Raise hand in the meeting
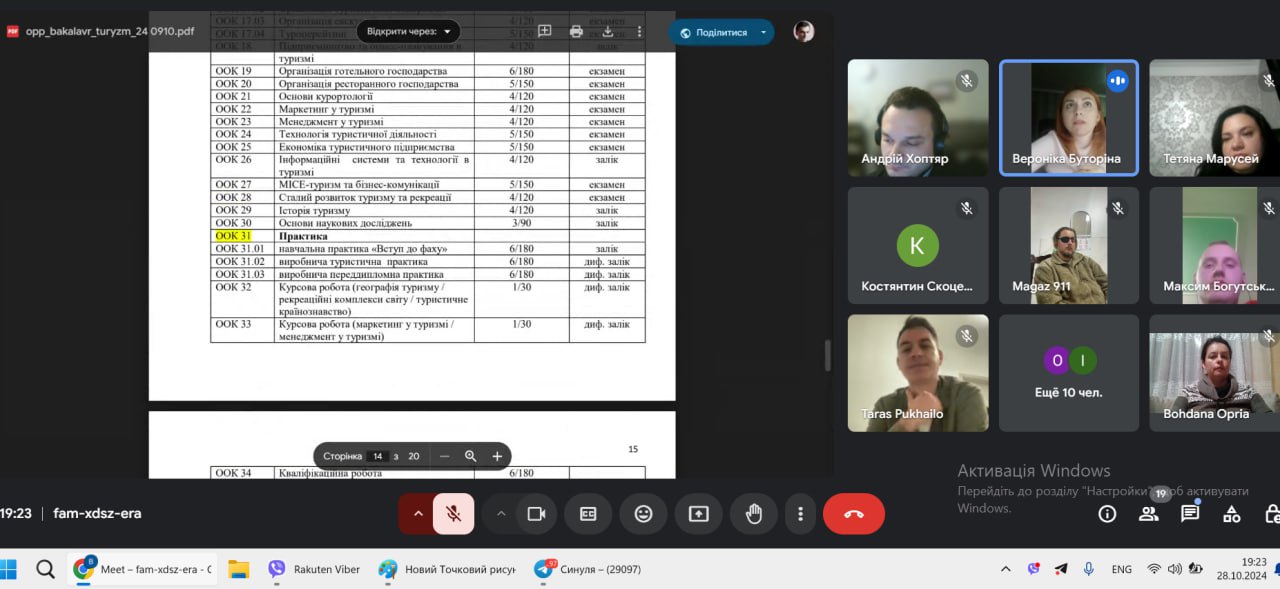This screenshot has width=1280, height=589. coord(754,514)
